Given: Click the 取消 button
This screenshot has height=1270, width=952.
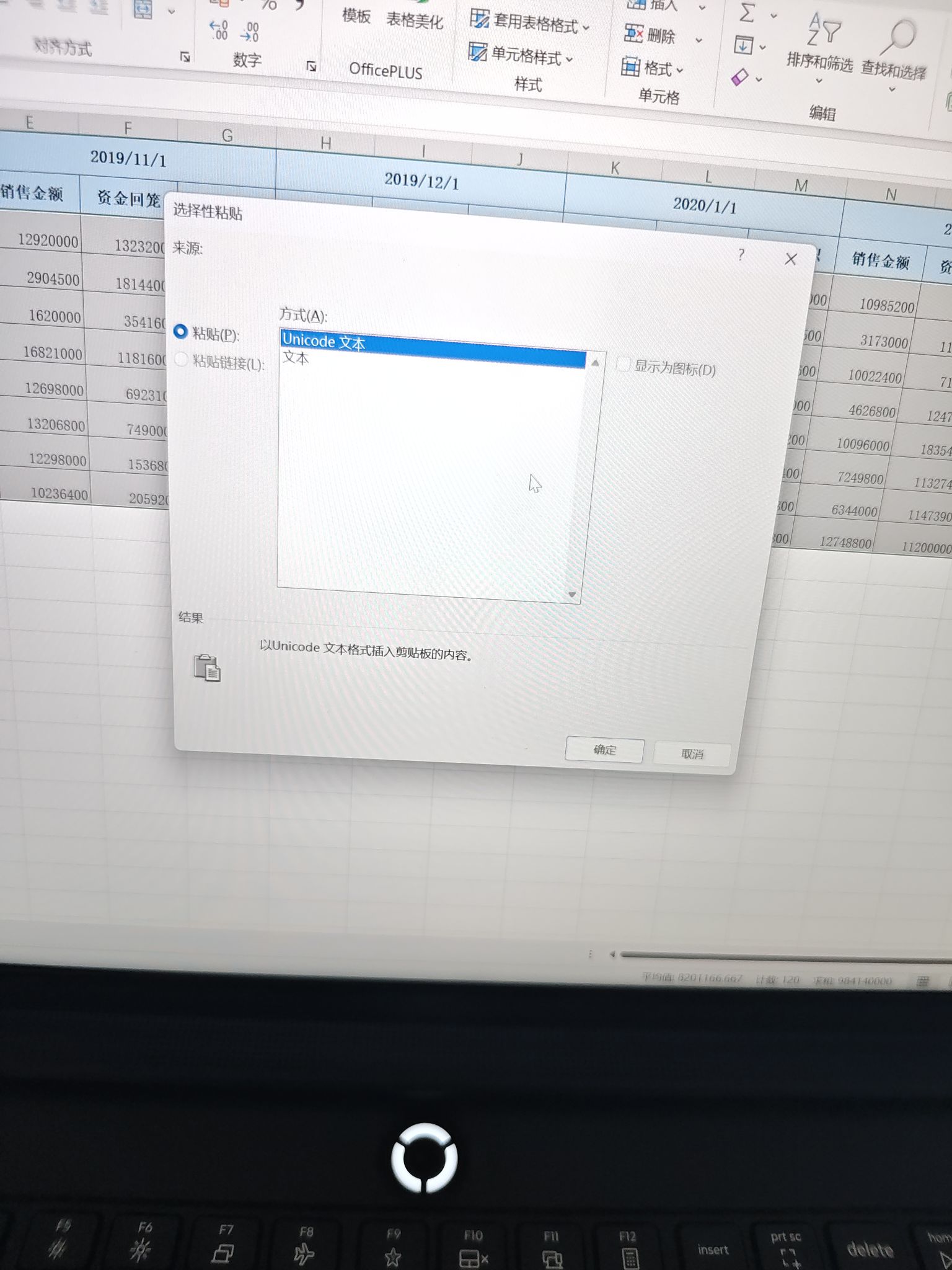Looking at the screenshot, I should 692,754.
